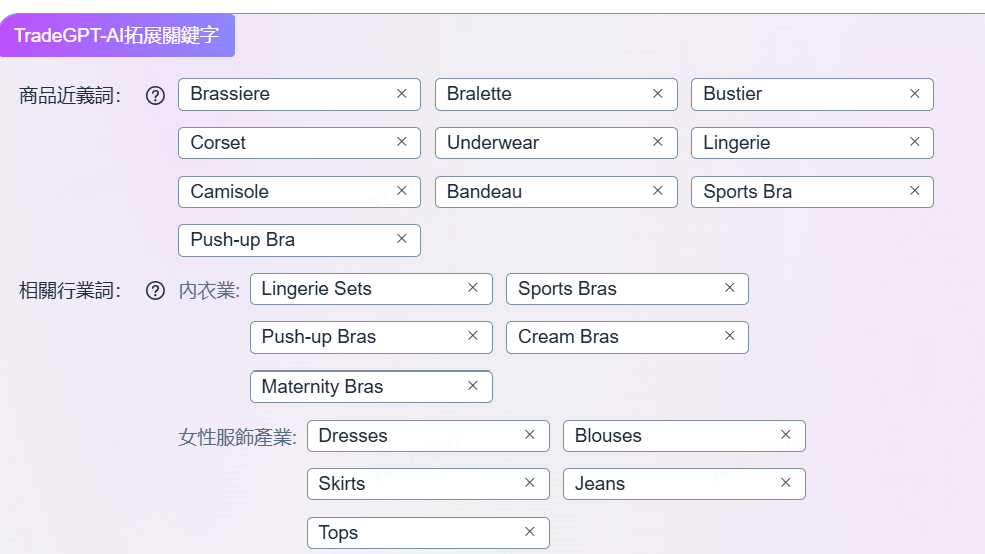Viewport: 985px width, 554px height.
Task: Click the 商品近義詞 label
Action: click(70, 96)
